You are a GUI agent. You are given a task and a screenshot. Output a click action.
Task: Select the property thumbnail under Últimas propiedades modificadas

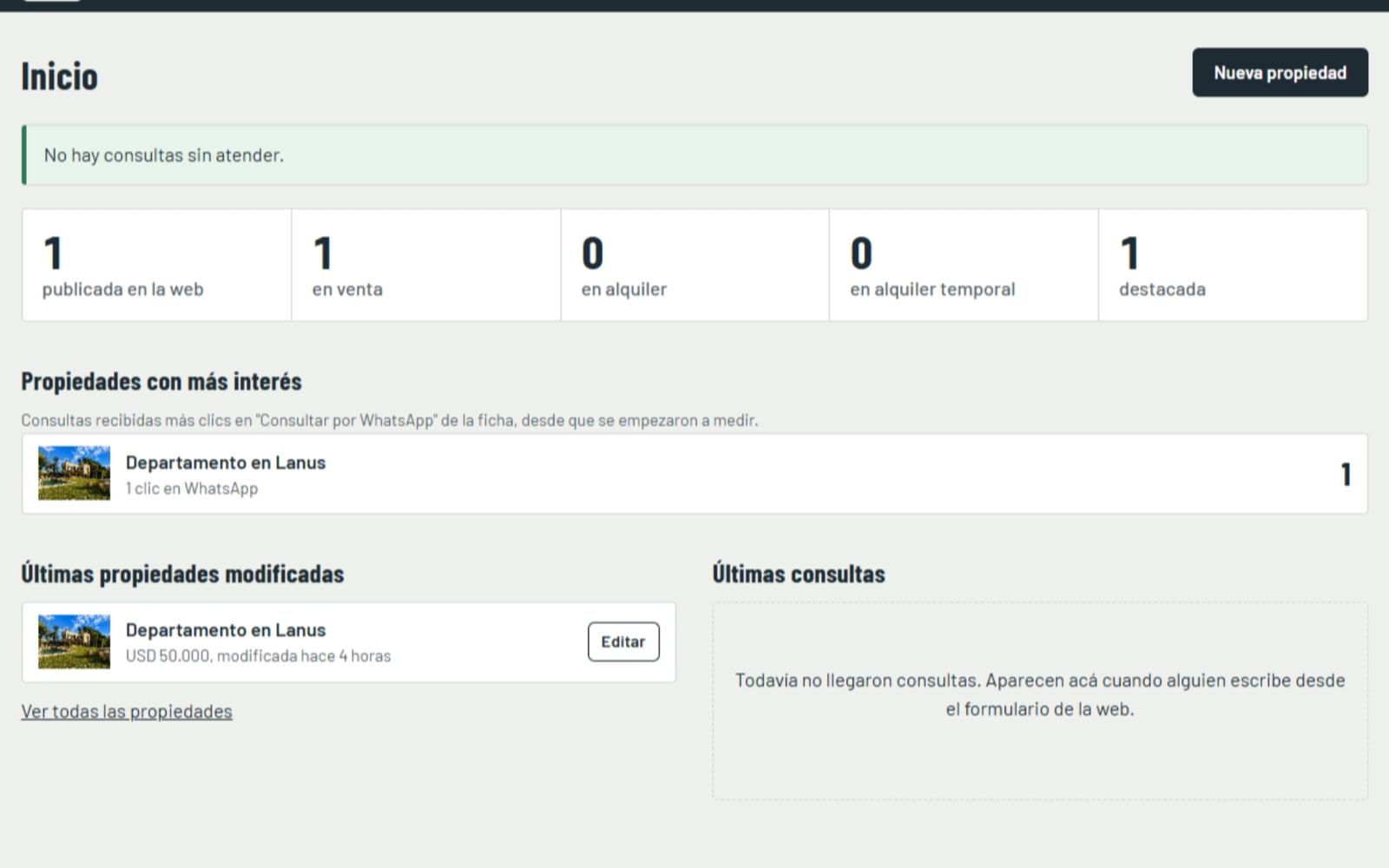point(74,641)
